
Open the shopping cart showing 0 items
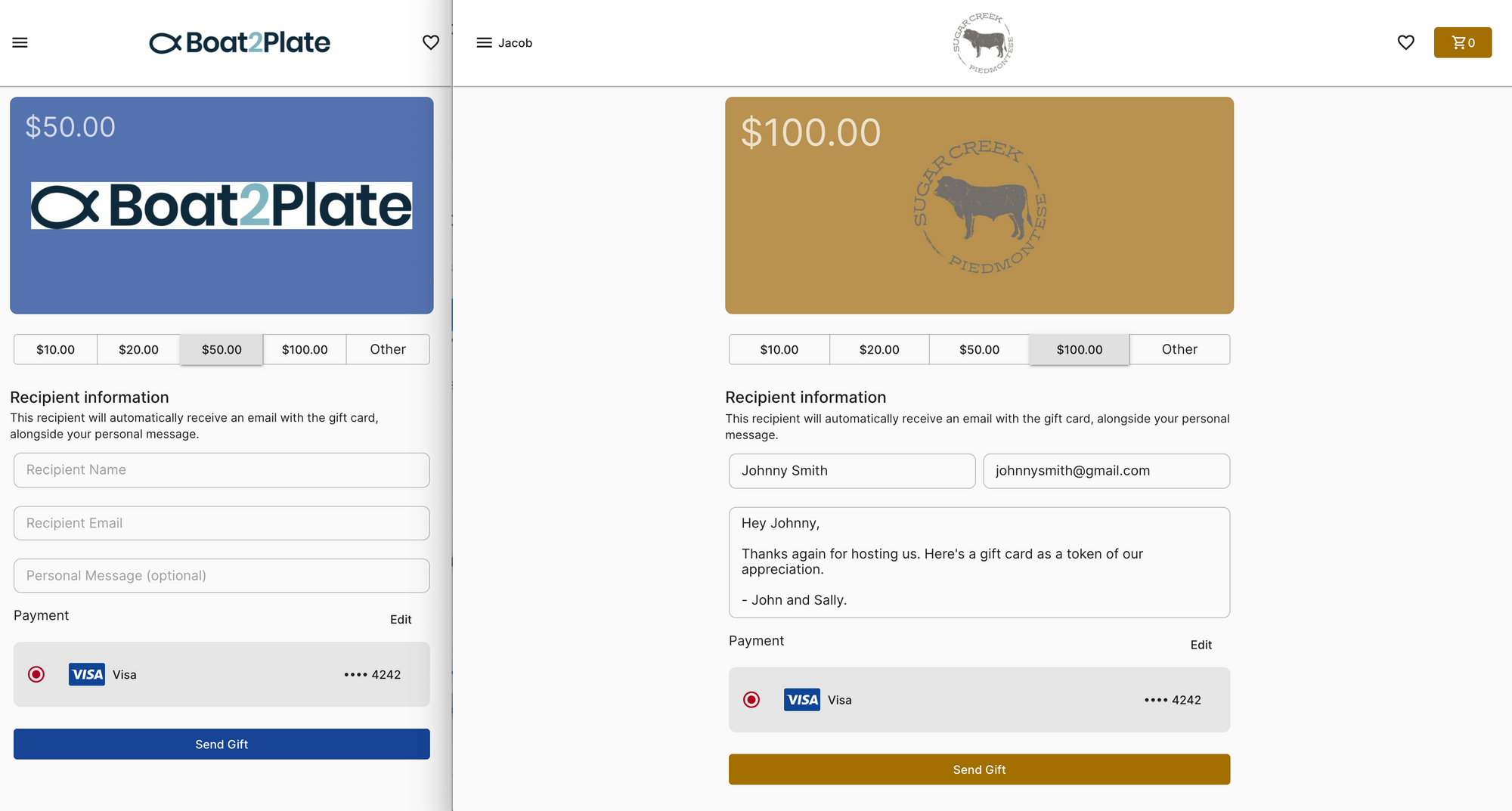pyautogui.click(x=1463, y=43)
